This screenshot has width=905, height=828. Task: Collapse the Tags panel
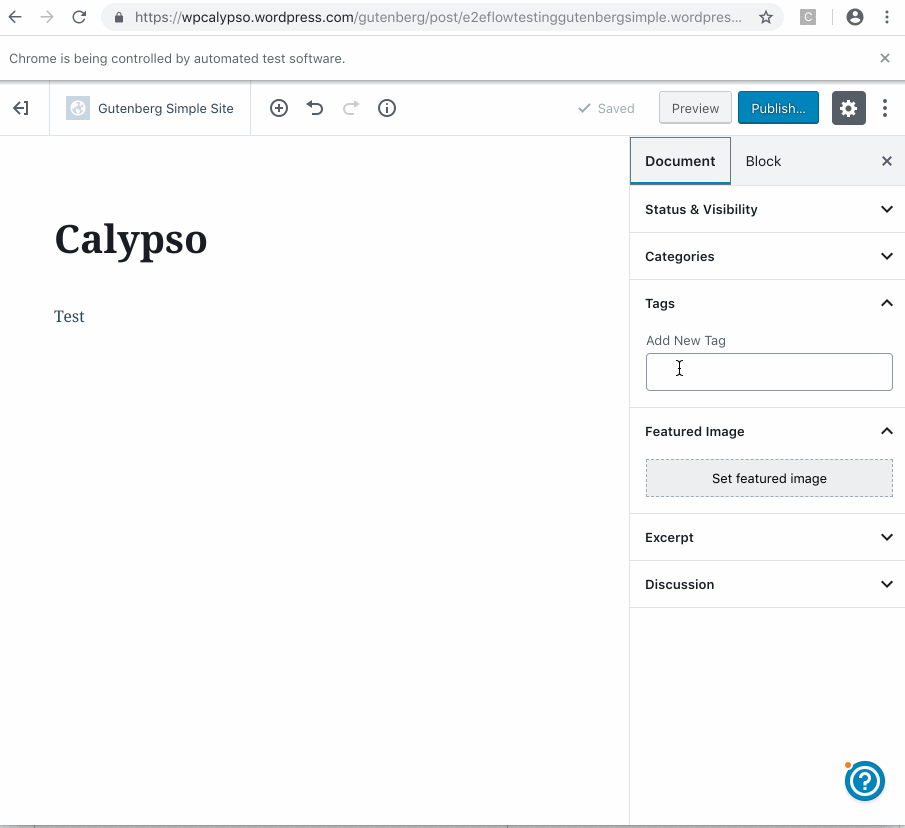[x=768, y=304]
